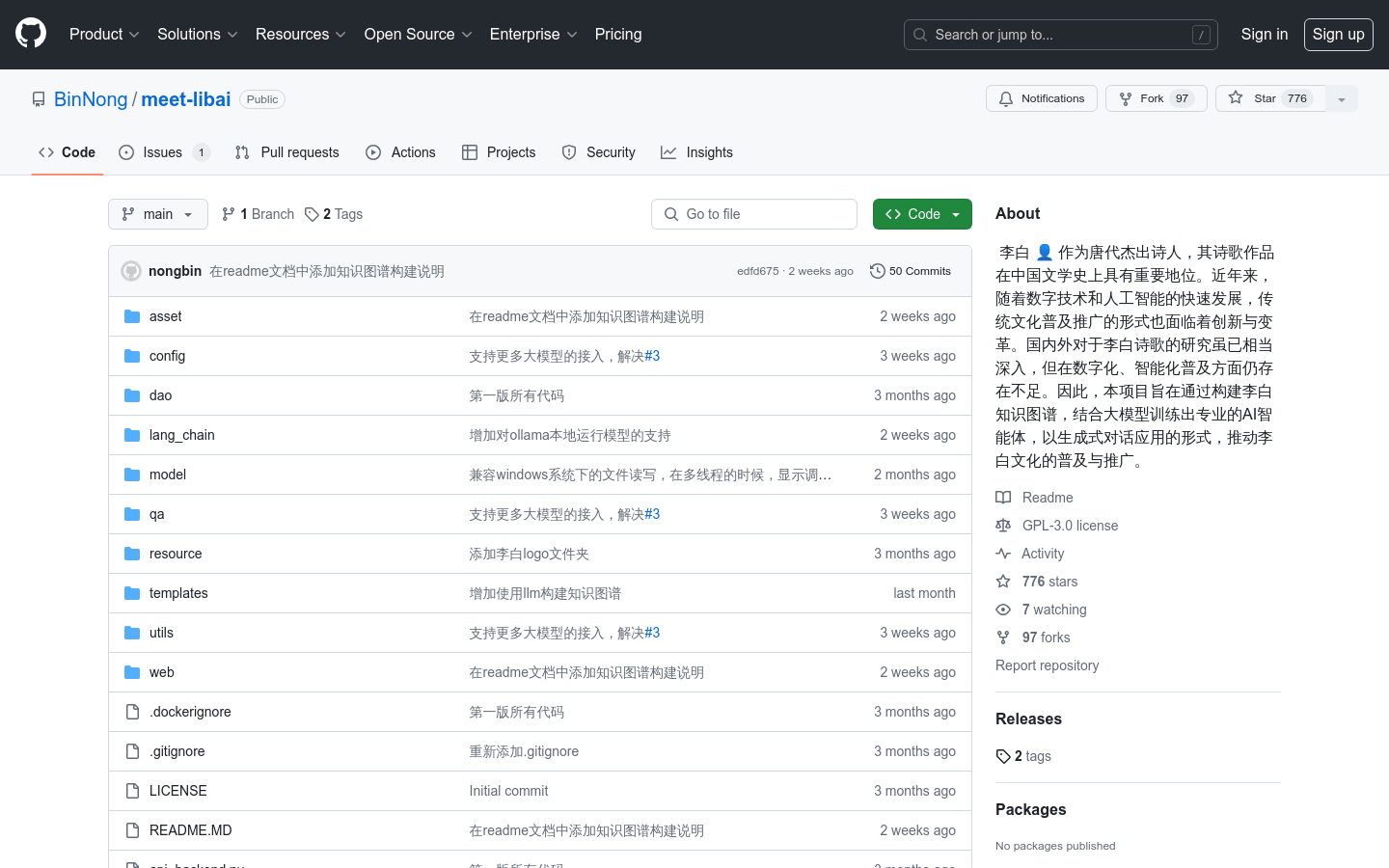Click the eye icon beside 7 watching
Image resolution: width=1389 pixels, height=868 pixels.
click(1003, 610)
